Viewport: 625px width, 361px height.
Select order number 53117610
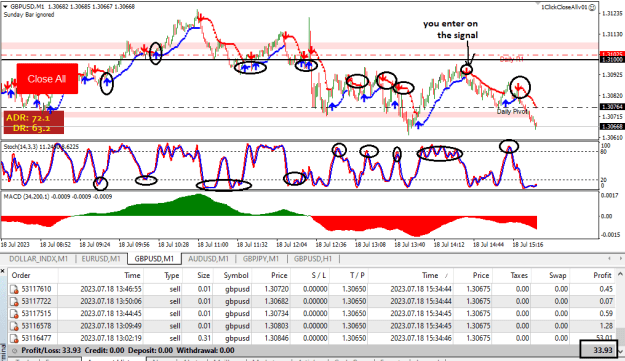(x=36, y=289)
